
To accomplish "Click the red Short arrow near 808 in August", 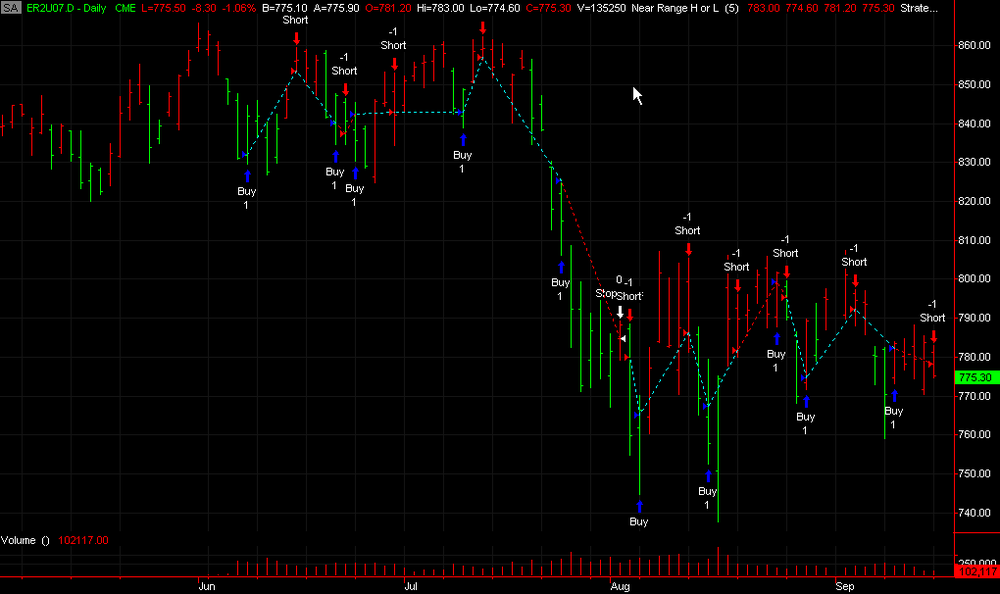I will 689,249.
